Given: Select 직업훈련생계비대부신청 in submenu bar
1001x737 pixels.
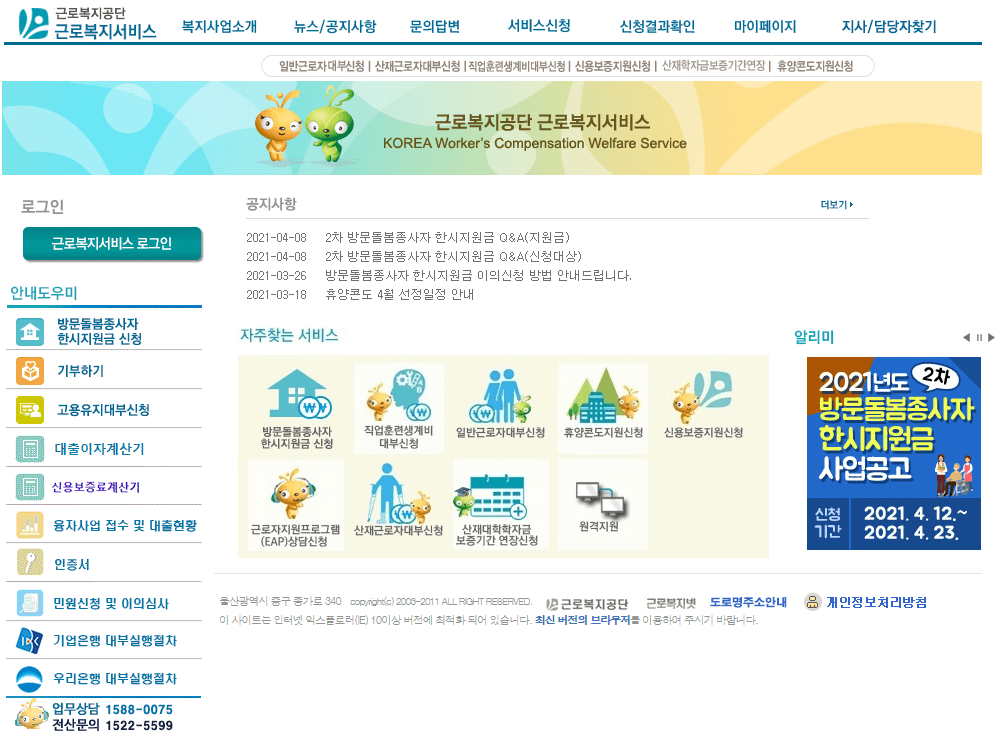Looking at the screenshot, I should click(x=517, y=66).
